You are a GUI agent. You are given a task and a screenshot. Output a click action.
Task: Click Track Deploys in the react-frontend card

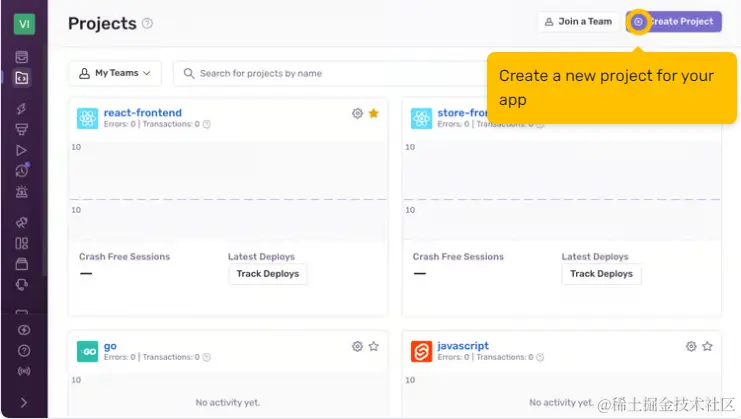(268, 274)
